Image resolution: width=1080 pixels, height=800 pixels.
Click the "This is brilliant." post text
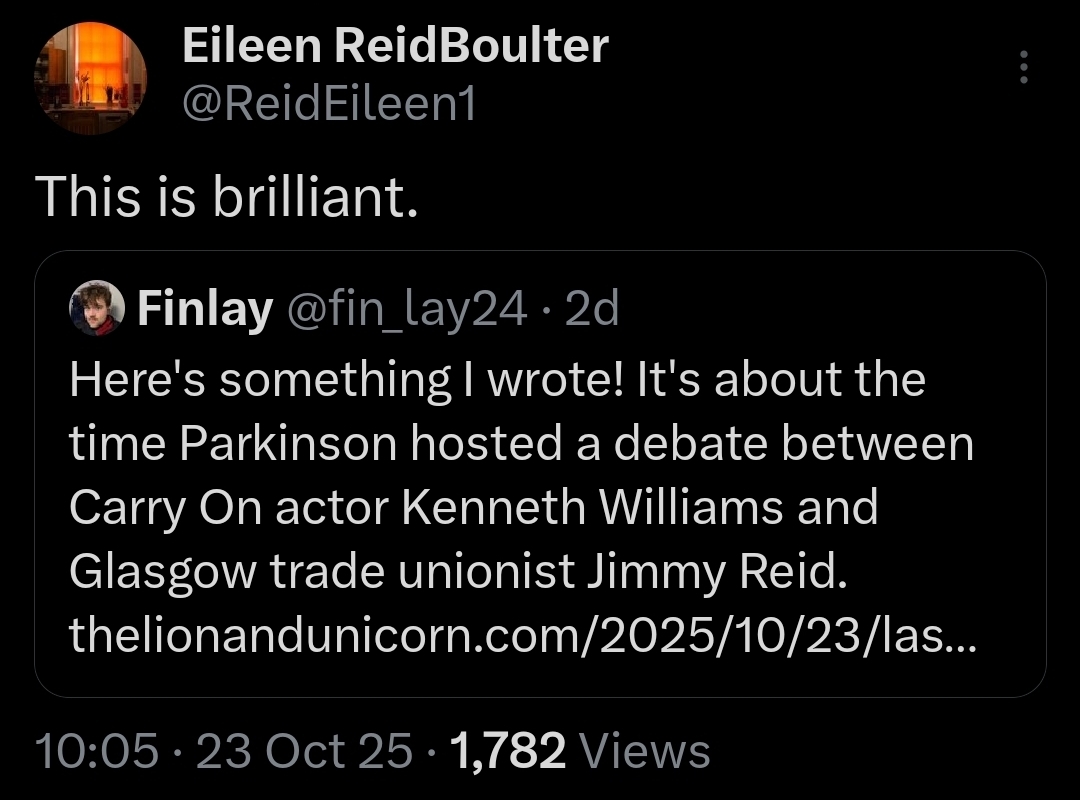226,198
